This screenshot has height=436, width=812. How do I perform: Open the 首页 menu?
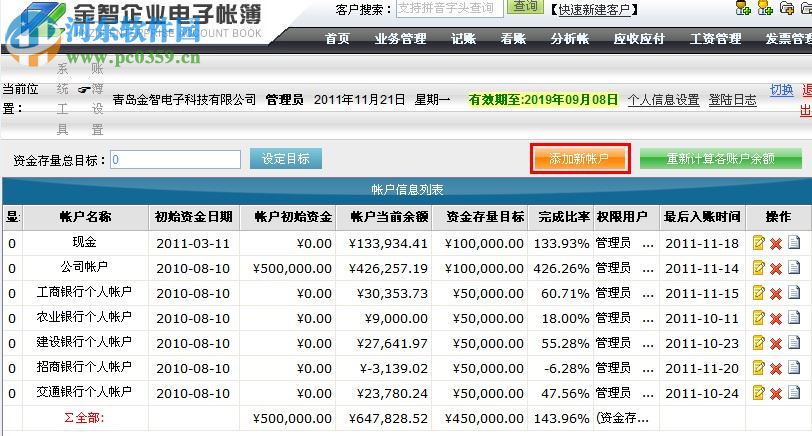point(337,39)
